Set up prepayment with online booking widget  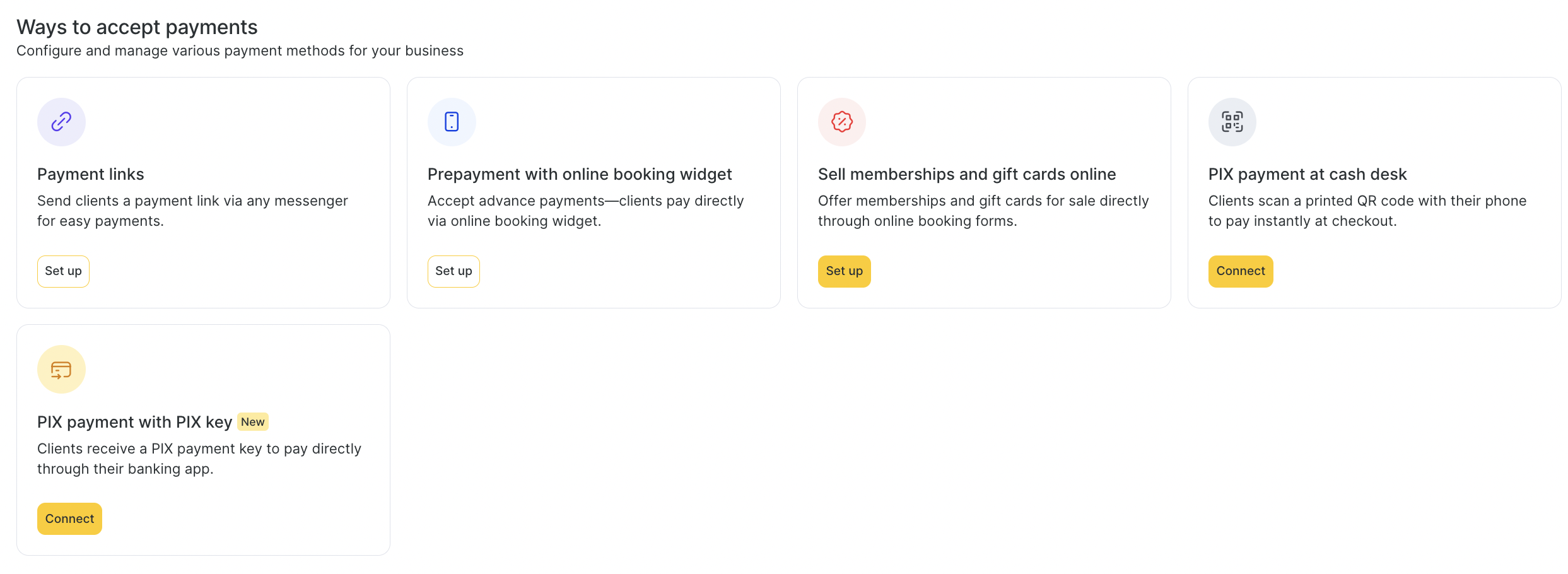pyautogui.click(x=453, y=271)
